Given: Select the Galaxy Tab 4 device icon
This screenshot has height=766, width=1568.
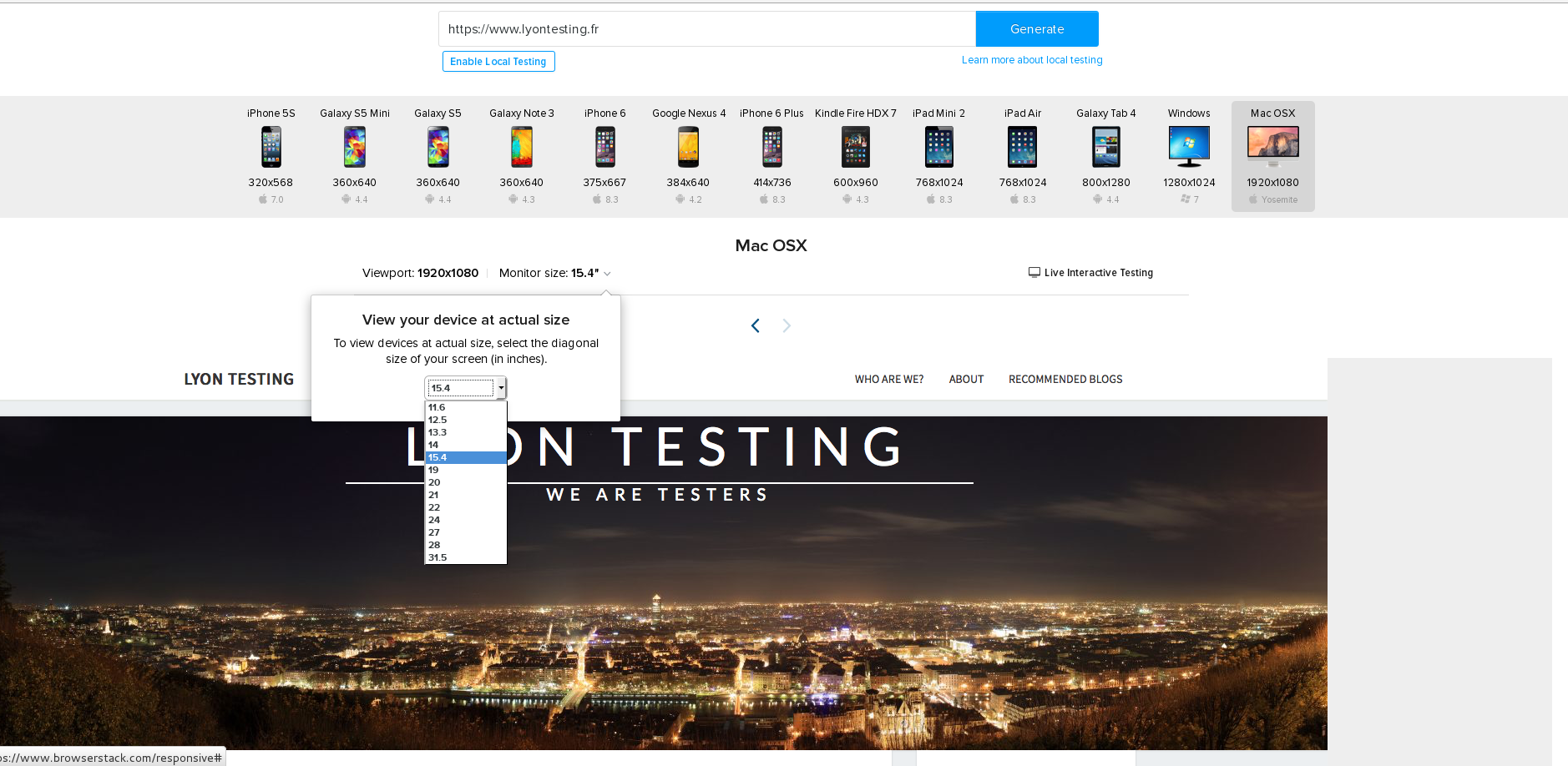Looking at the screenshot, I should [1105, 147].
